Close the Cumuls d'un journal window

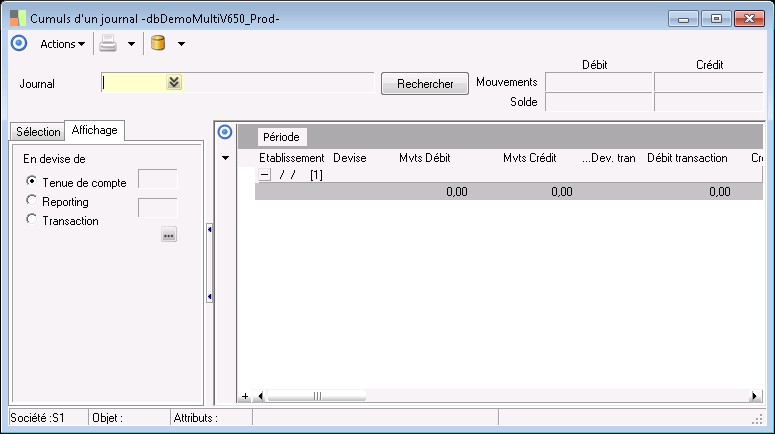(749, 19)
